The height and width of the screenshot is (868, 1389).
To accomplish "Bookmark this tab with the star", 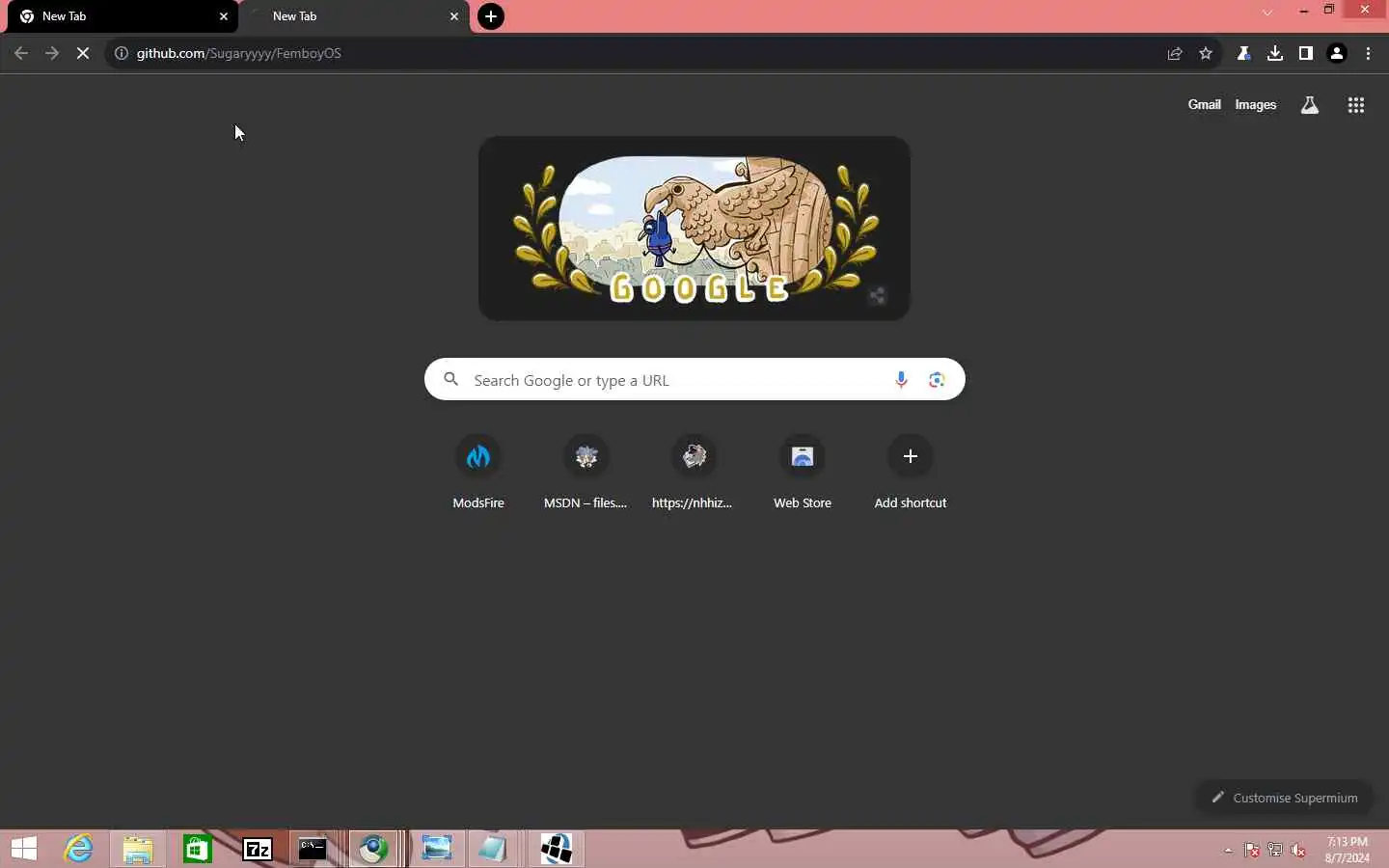I will (1206, 54).
